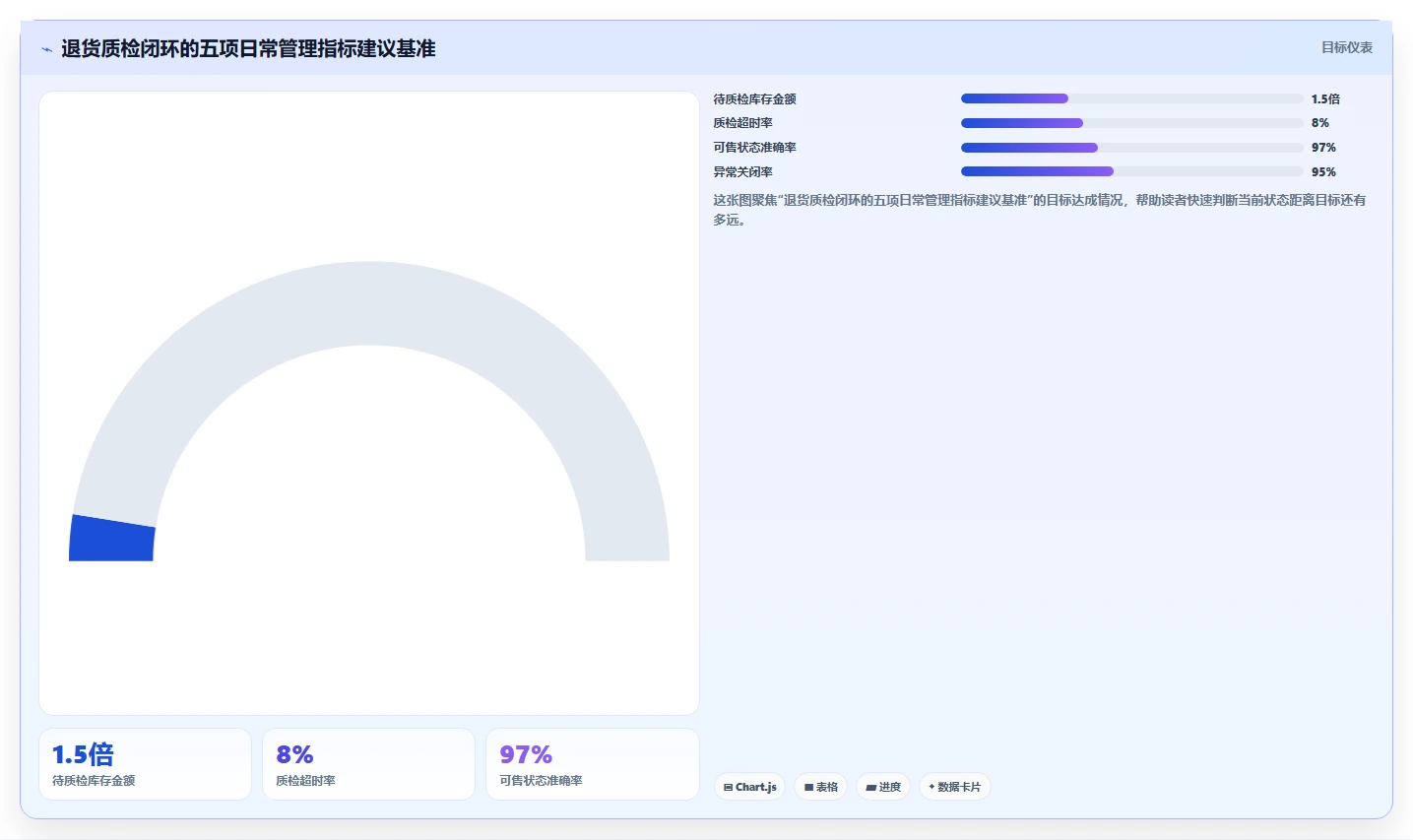Click the 97% value beside progress bar
The image size is (1413, 840).
point(1323,148)
